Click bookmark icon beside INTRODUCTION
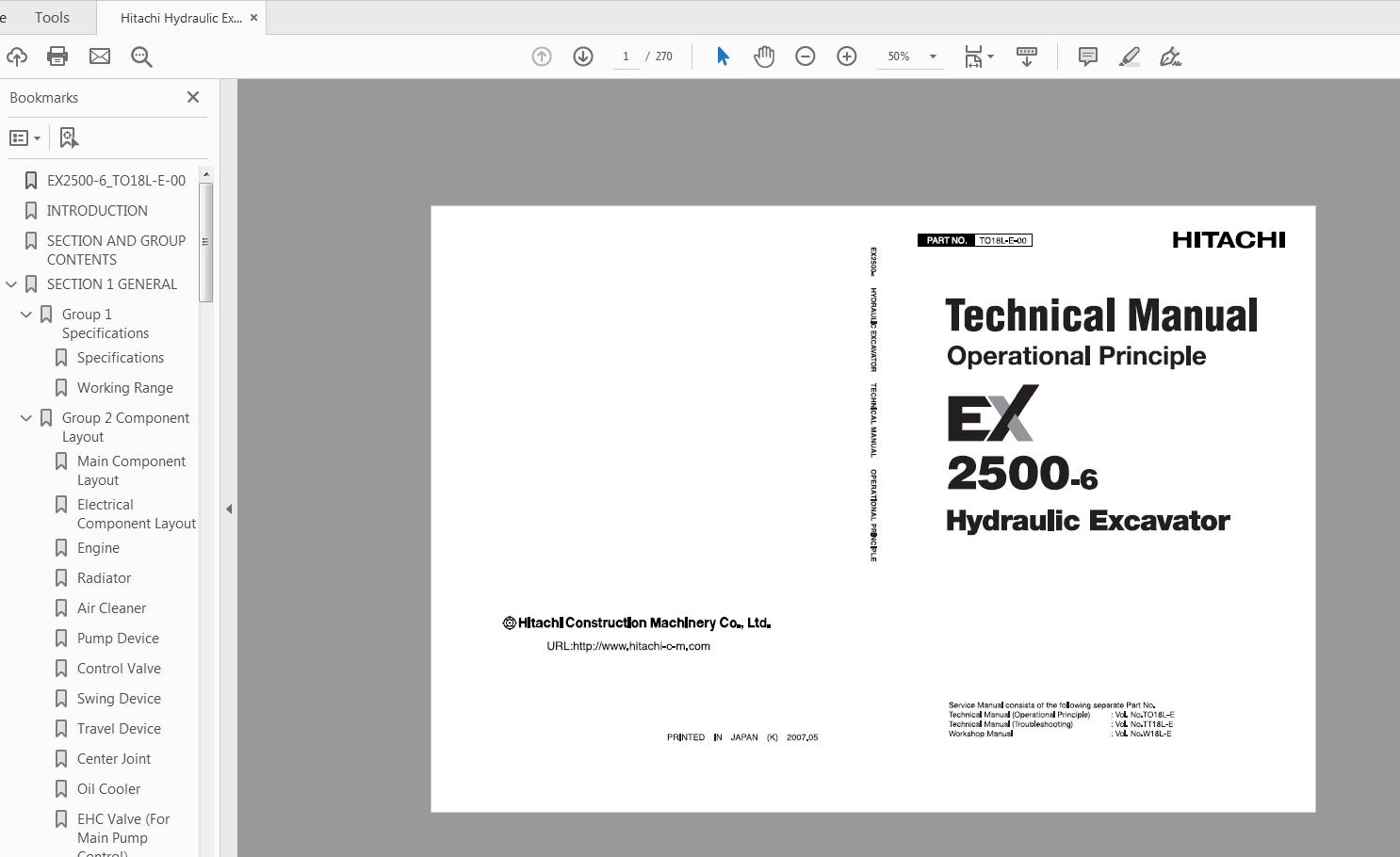Screen dimensions: 1400x857 click(x=31, y=210)
